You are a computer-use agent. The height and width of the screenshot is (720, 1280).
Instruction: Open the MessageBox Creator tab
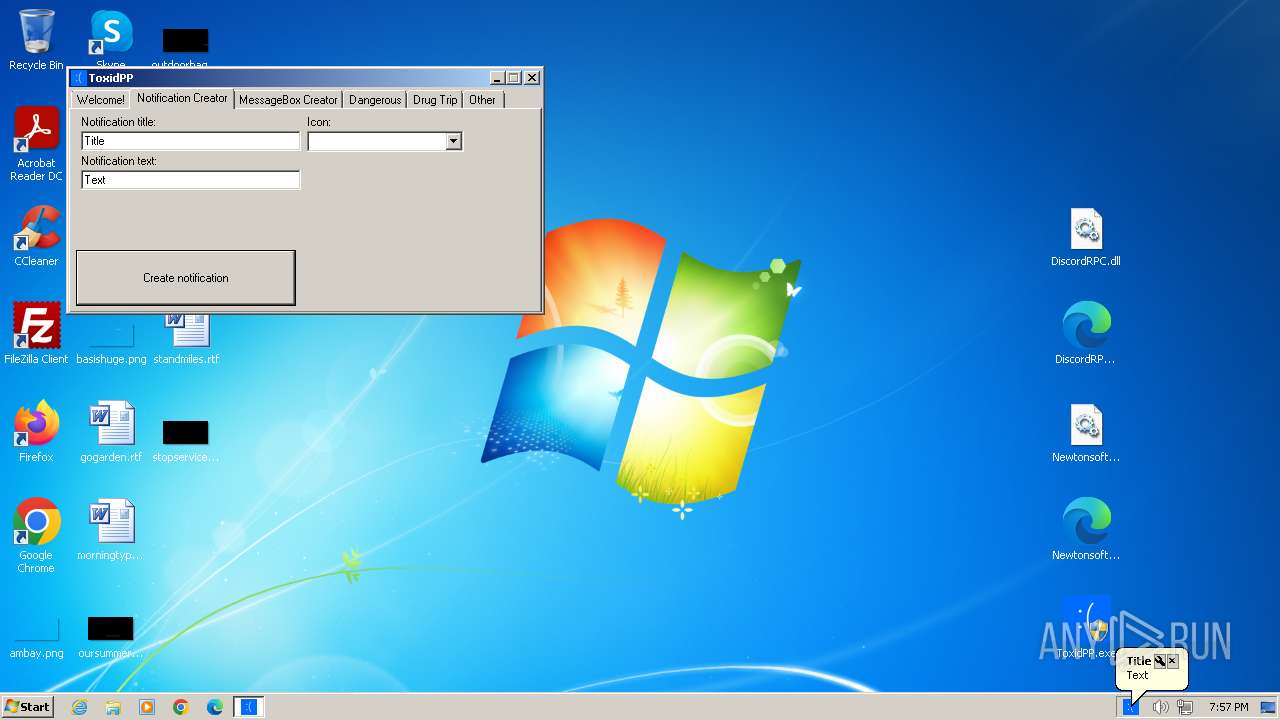(288, 100)
